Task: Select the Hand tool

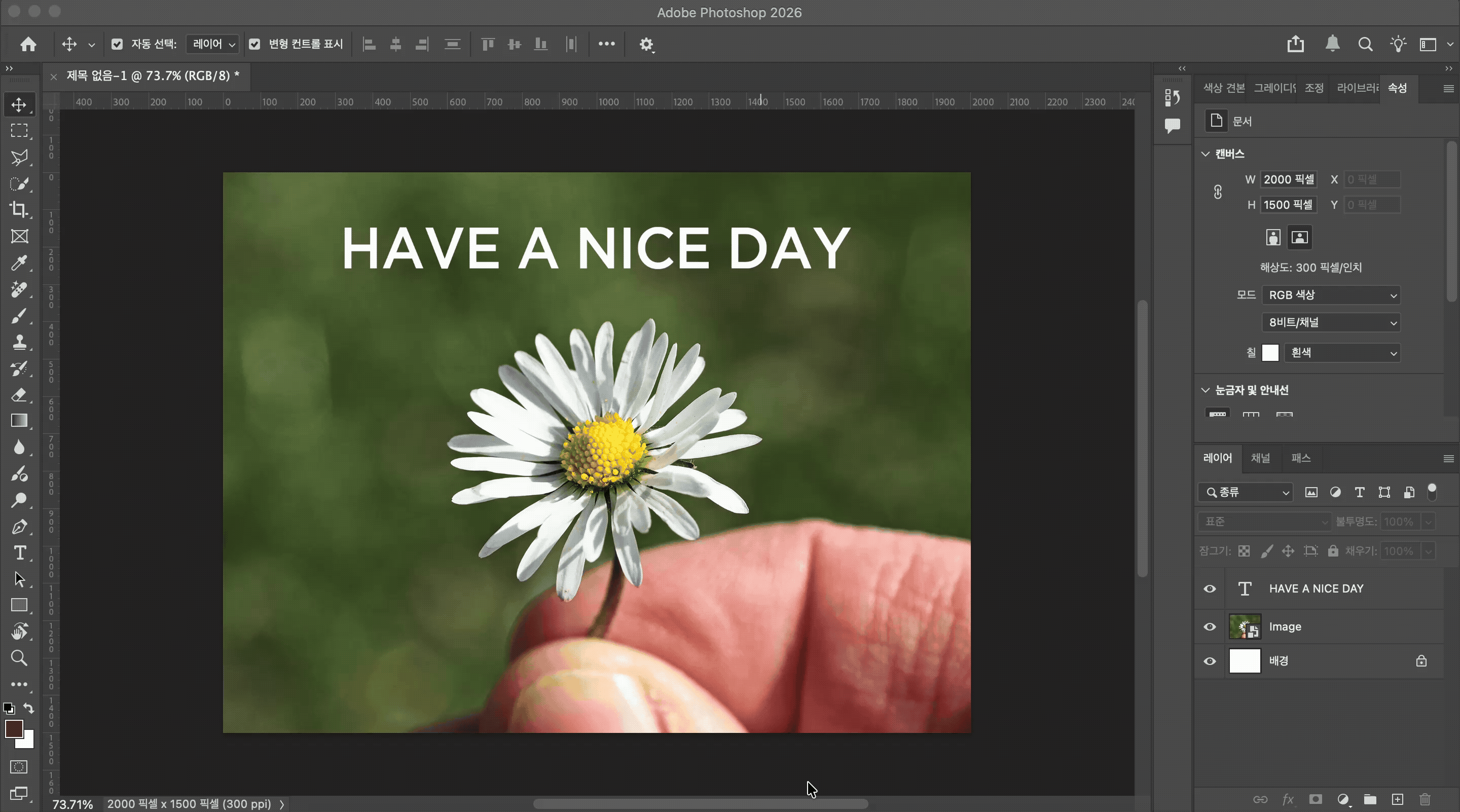Action: (19, 631)
